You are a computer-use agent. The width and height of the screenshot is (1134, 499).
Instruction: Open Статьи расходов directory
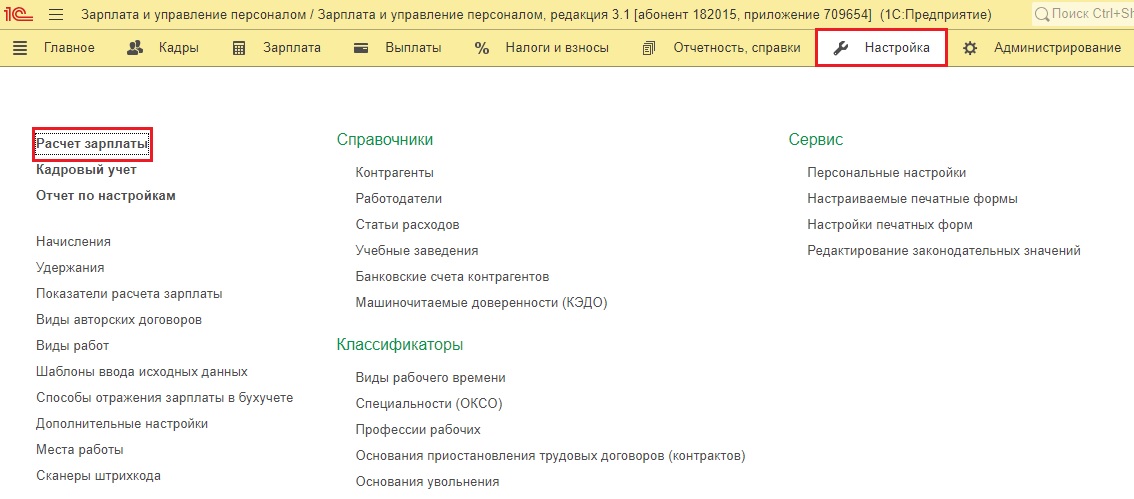(x=408, y=225)
